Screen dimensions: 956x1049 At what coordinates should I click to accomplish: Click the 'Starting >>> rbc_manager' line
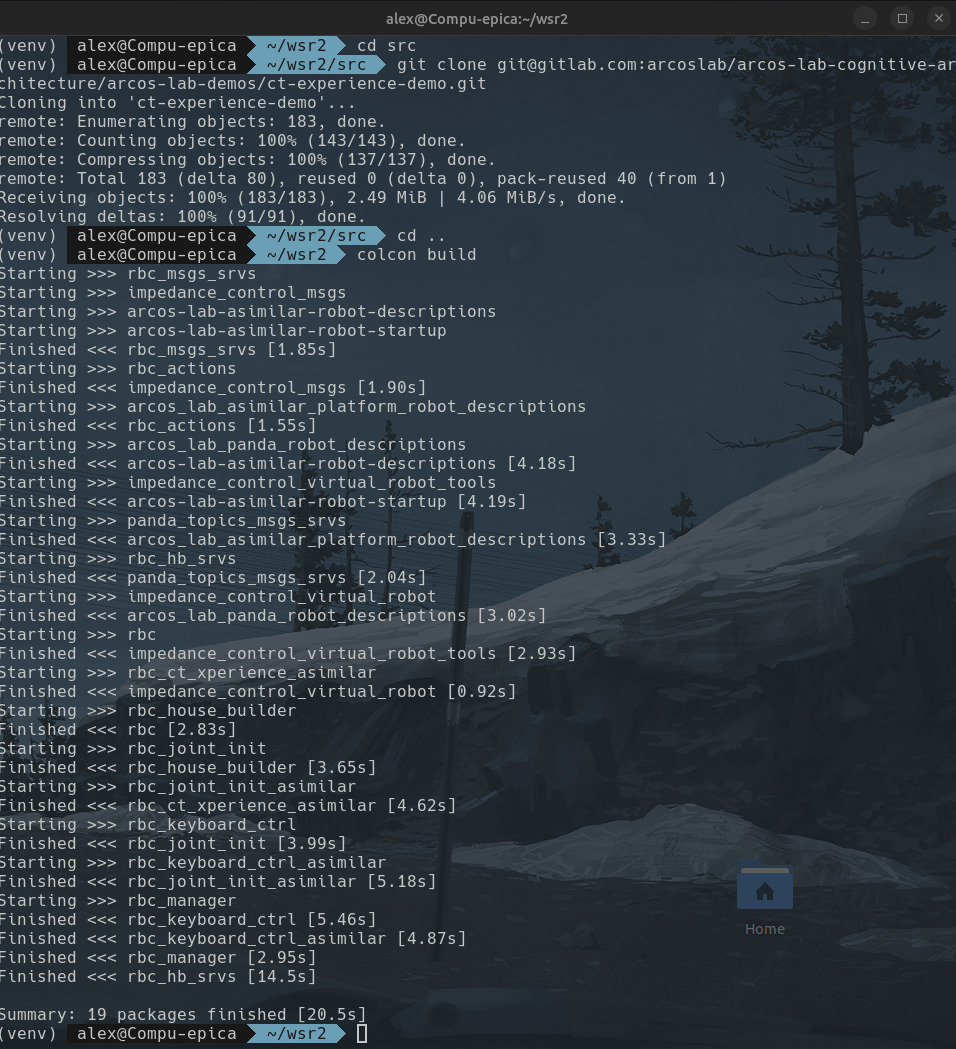coord(117,900)
